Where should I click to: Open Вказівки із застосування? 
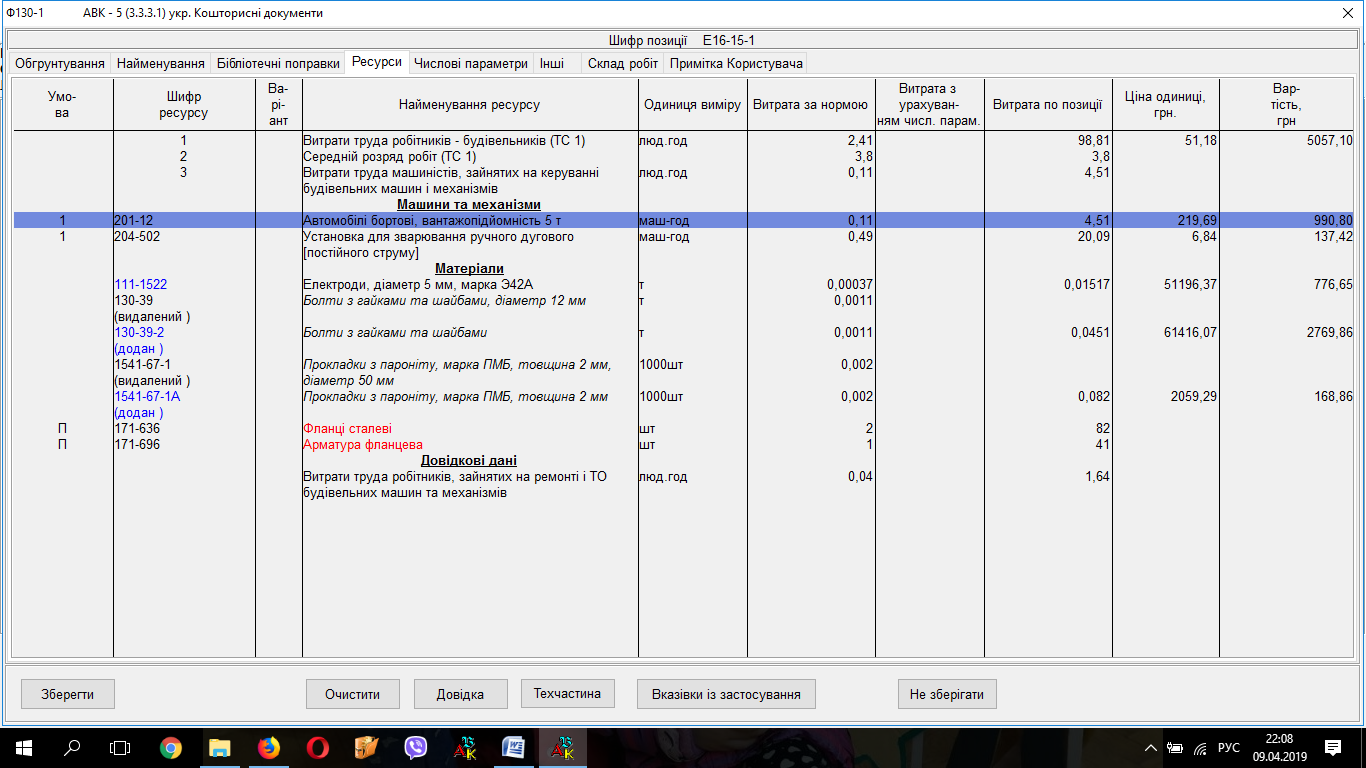(725, 694)
